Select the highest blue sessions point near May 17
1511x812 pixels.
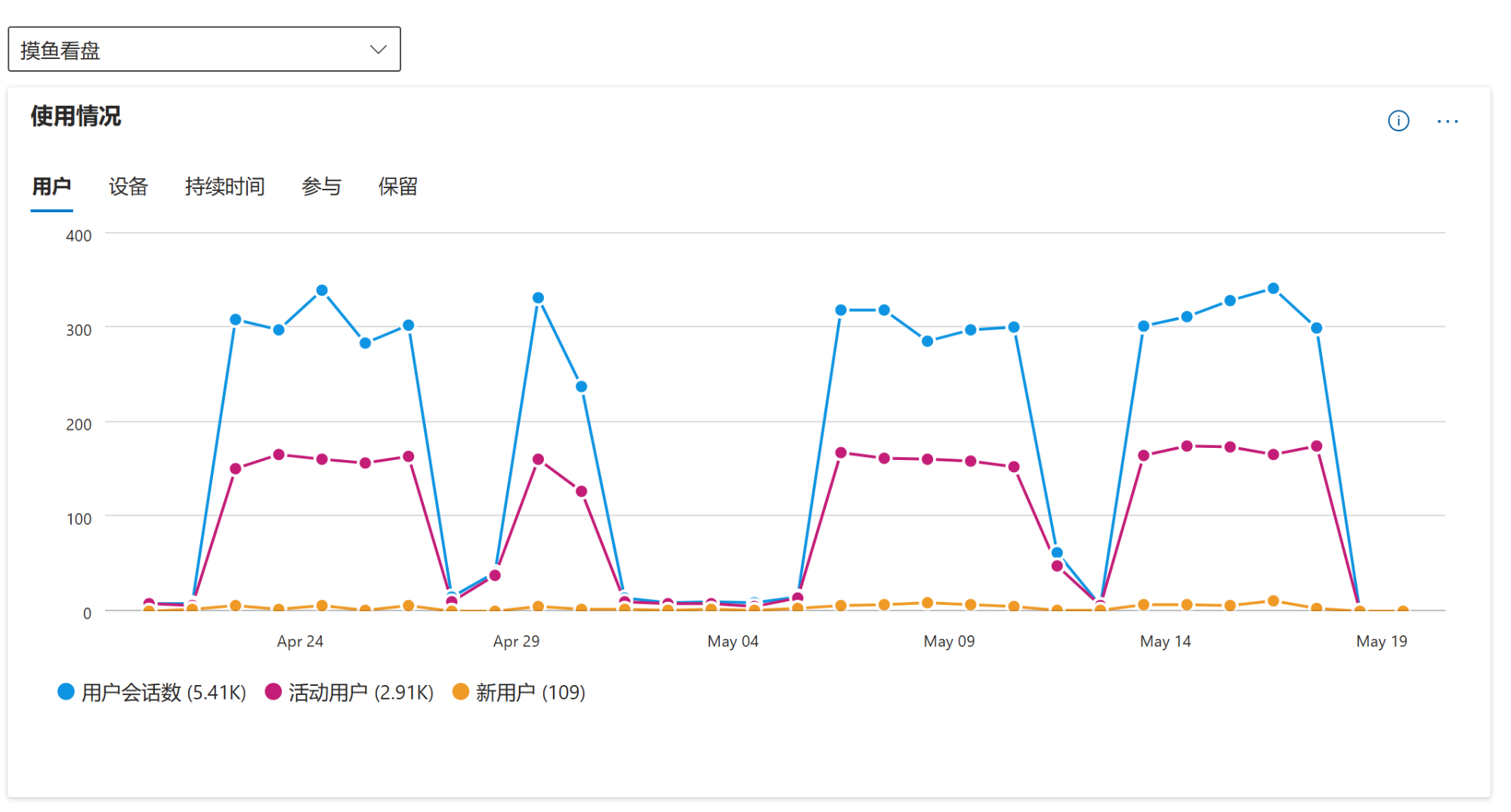pos(1273,289)
